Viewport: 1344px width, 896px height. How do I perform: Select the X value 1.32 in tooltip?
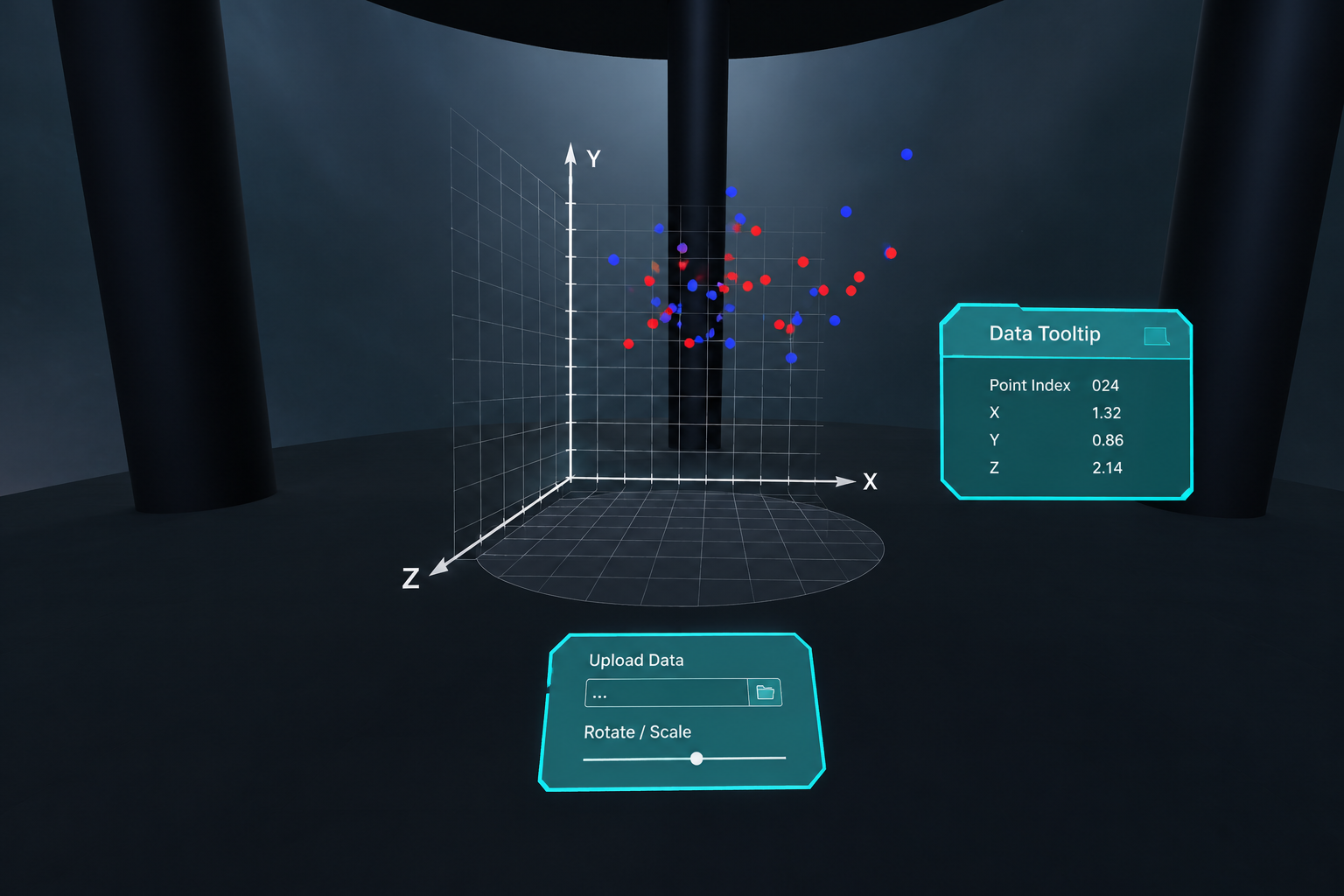(x=1106, y=413)
